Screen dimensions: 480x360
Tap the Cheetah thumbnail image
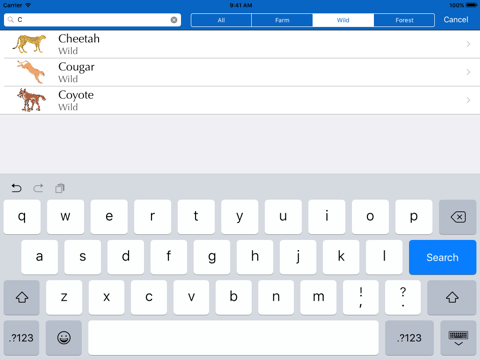pos(29,44)
